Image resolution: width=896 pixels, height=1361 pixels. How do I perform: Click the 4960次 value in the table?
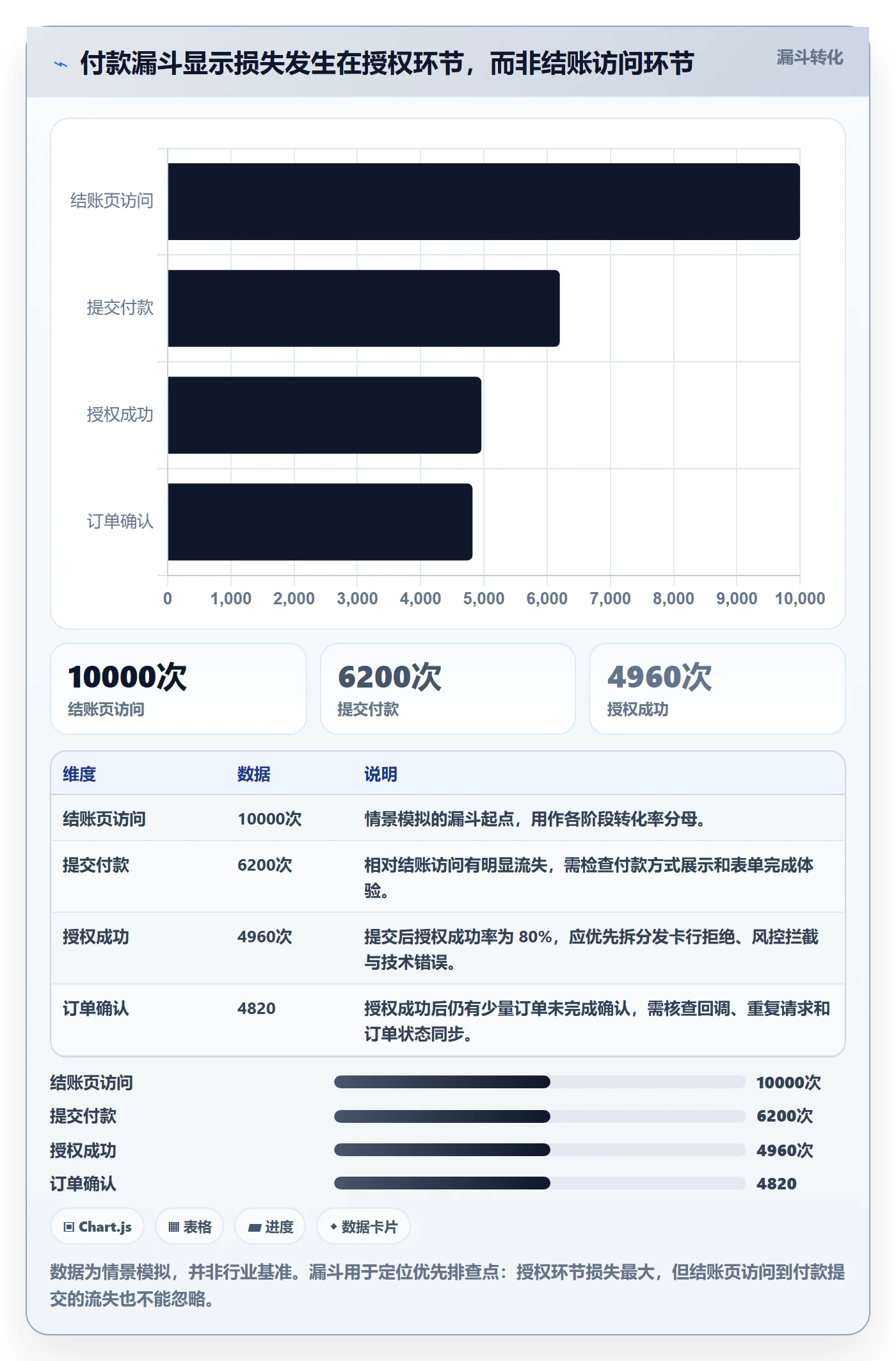click(265, 937)
